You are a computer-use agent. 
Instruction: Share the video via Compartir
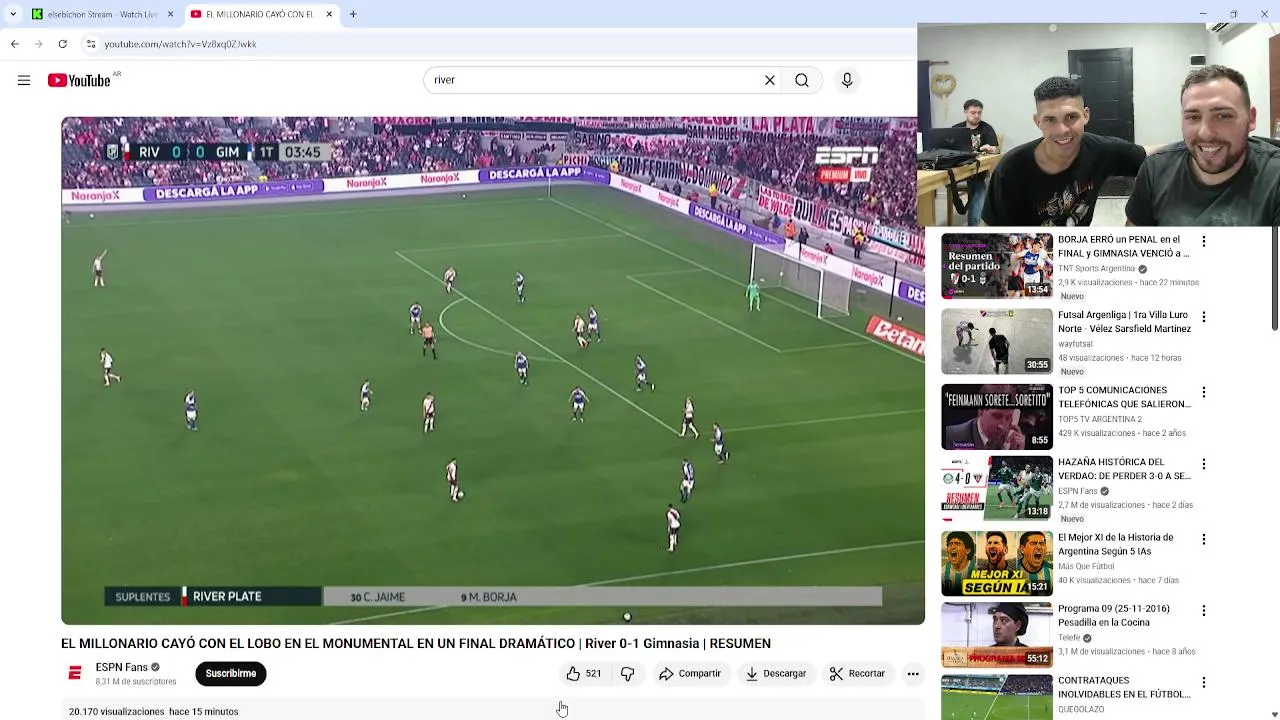(x=690, y=674)
